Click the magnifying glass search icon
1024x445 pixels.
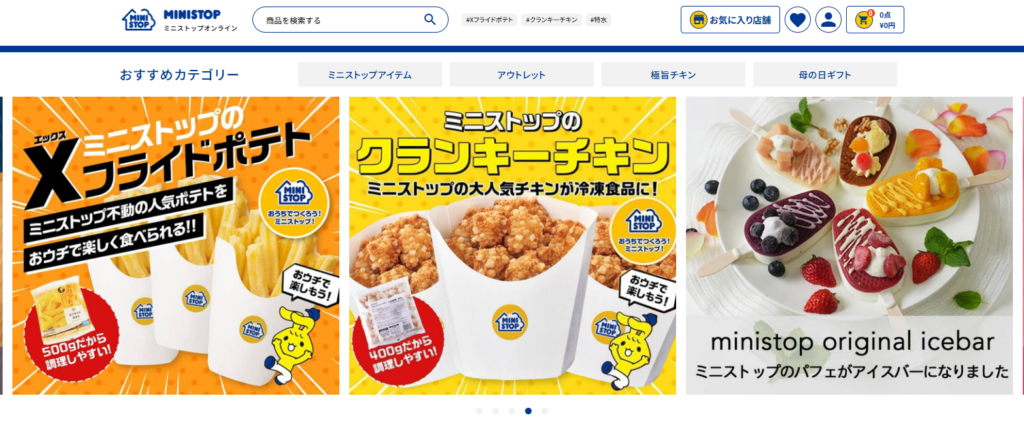point(430,20)
